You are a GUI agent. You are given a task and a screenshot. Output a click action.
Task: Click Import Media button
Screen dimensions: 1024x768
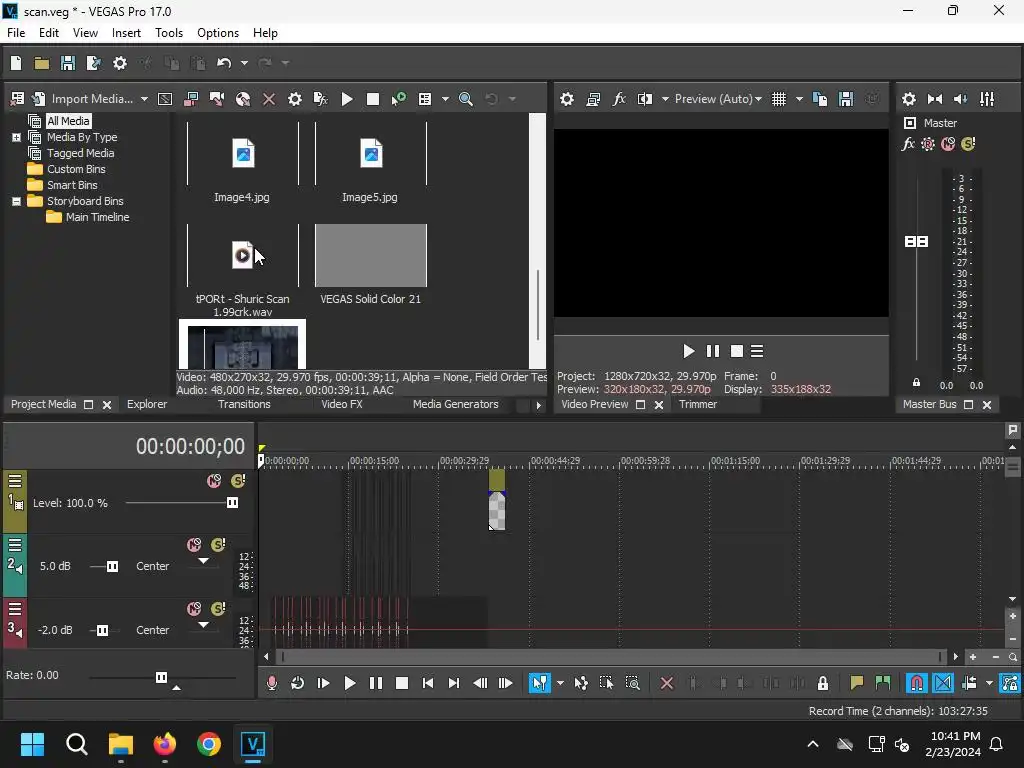tap(83, 99)
